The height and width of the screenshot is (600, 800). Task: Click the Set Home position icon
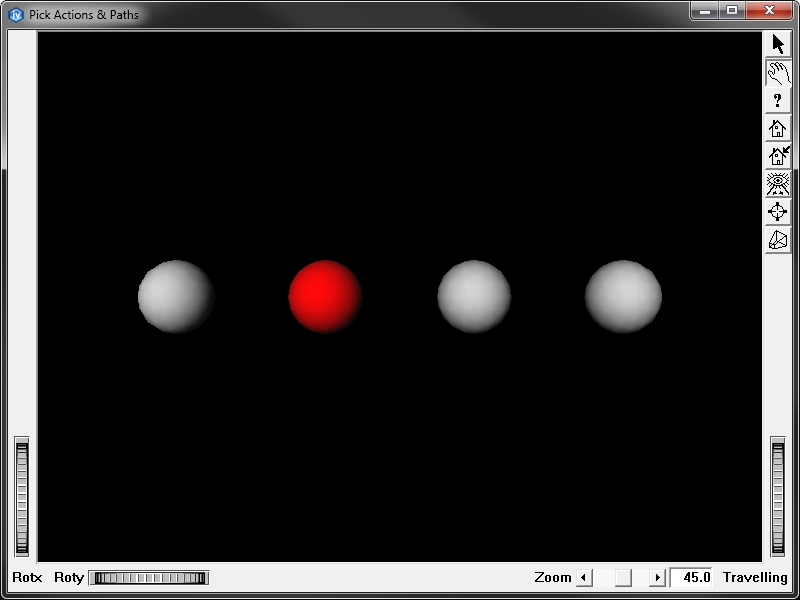(778, 156)
